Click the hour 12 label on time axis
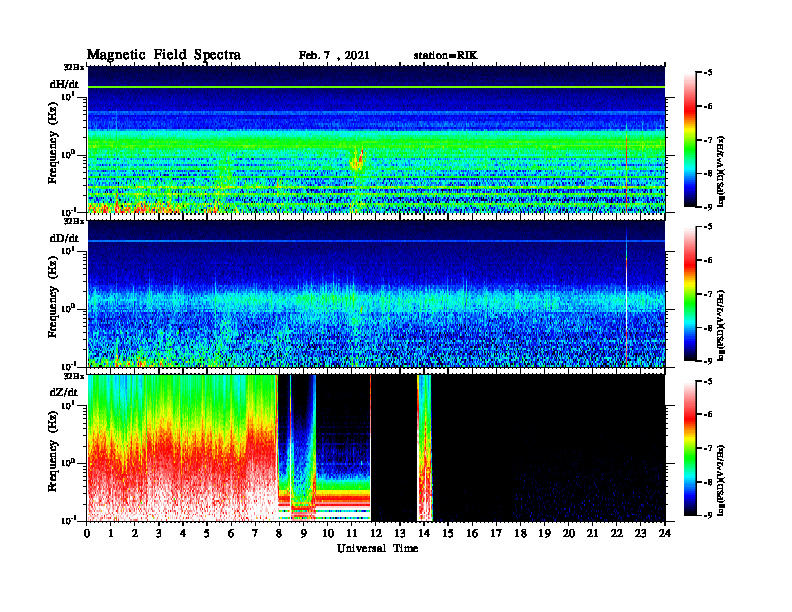792x612 pixels. click(376, 534)
